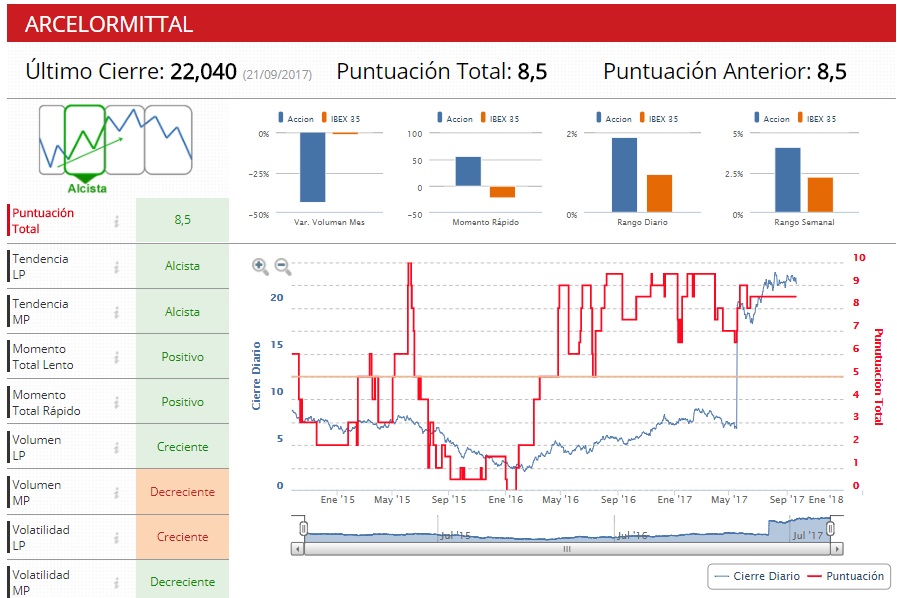Screen dimensions: 897x598
Task: Click Decreciente value for Volumen MP
Action: [182, 492]
